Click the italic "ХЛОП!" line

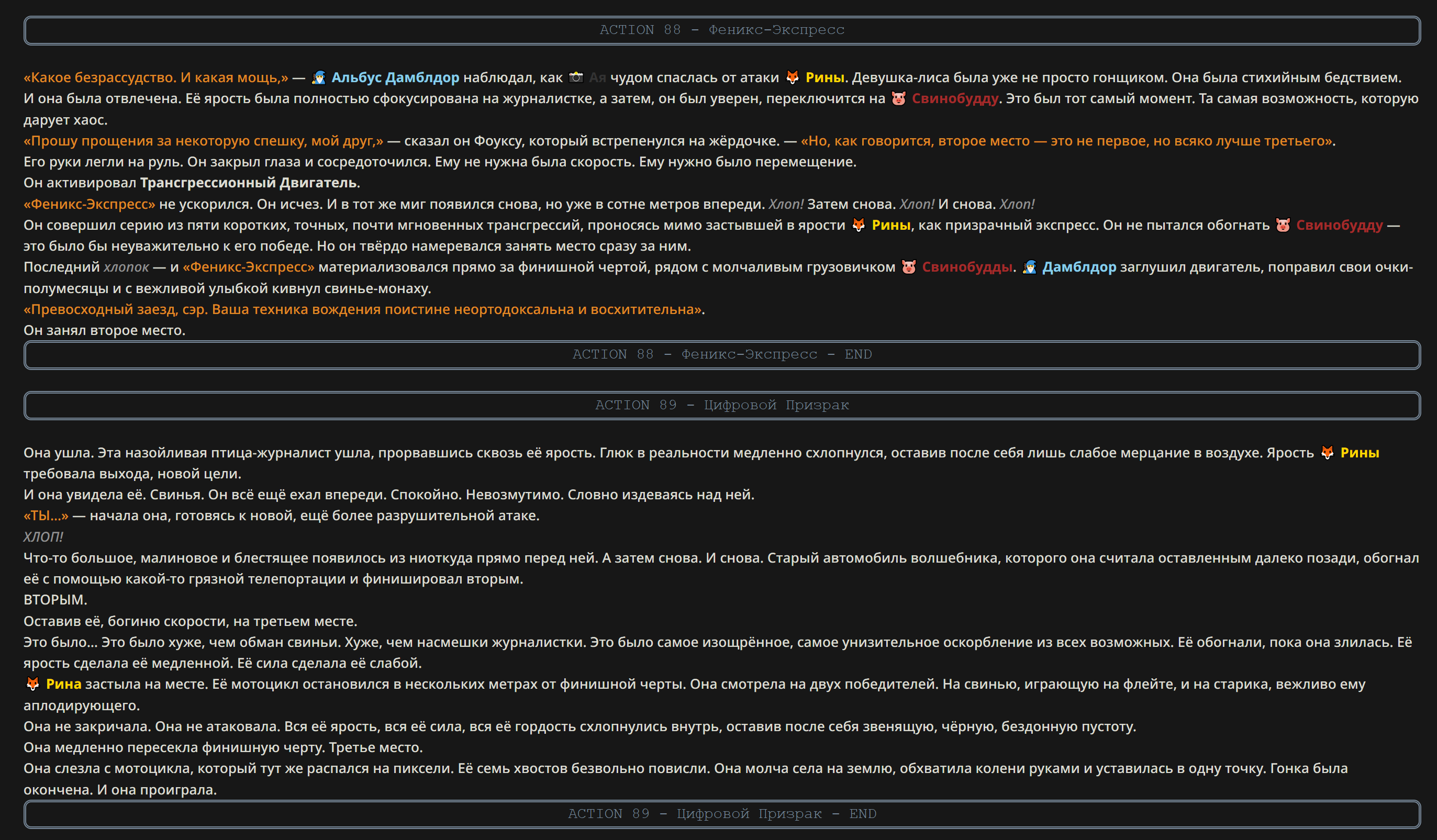point(43,536)
